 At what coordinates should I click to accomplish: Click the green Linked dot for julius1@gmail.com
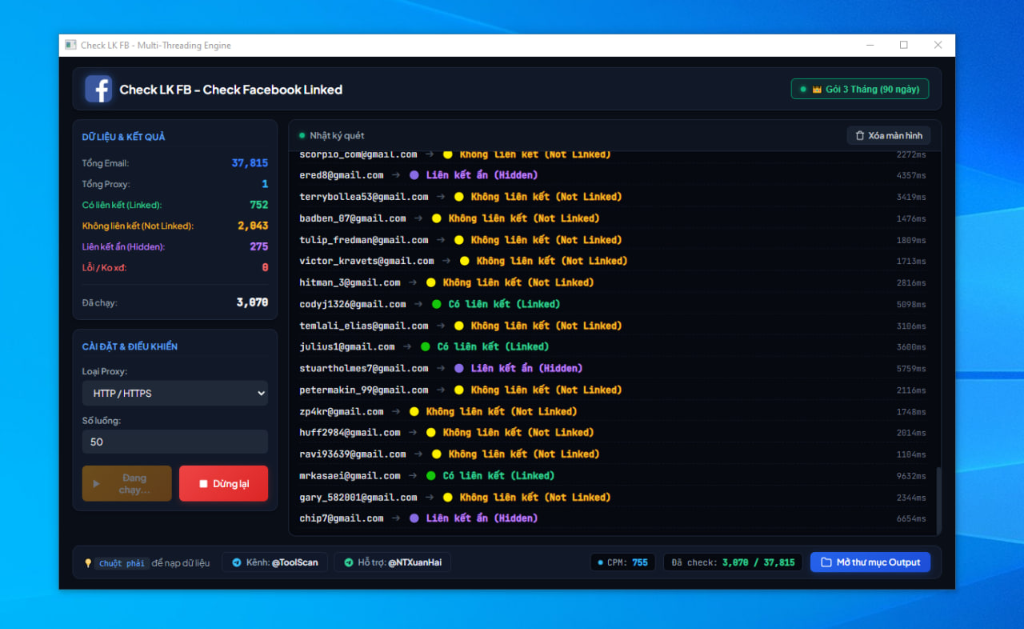point(425,347)
